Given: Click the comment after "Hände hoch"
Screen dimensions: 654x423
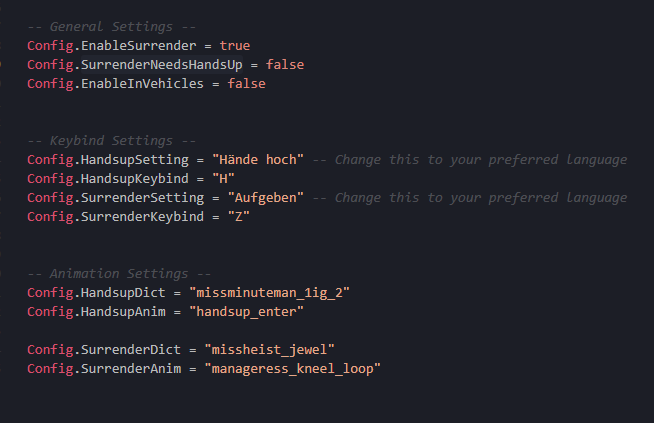Looking at the screenshot, I should [x=470, y=159].
